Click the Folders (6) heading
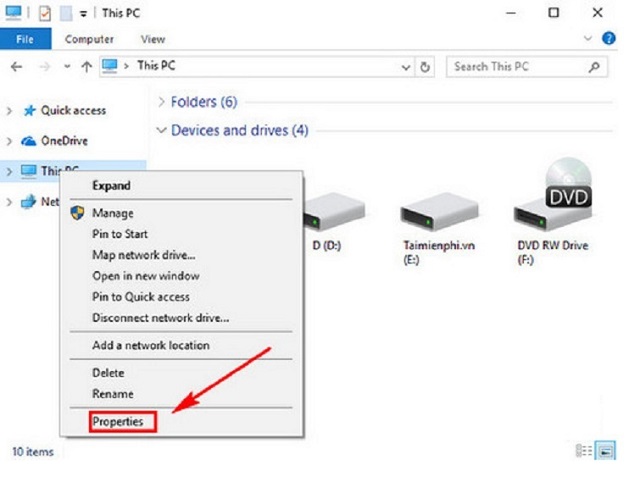This screenshot has width=640, height=482. coord(204,102)
